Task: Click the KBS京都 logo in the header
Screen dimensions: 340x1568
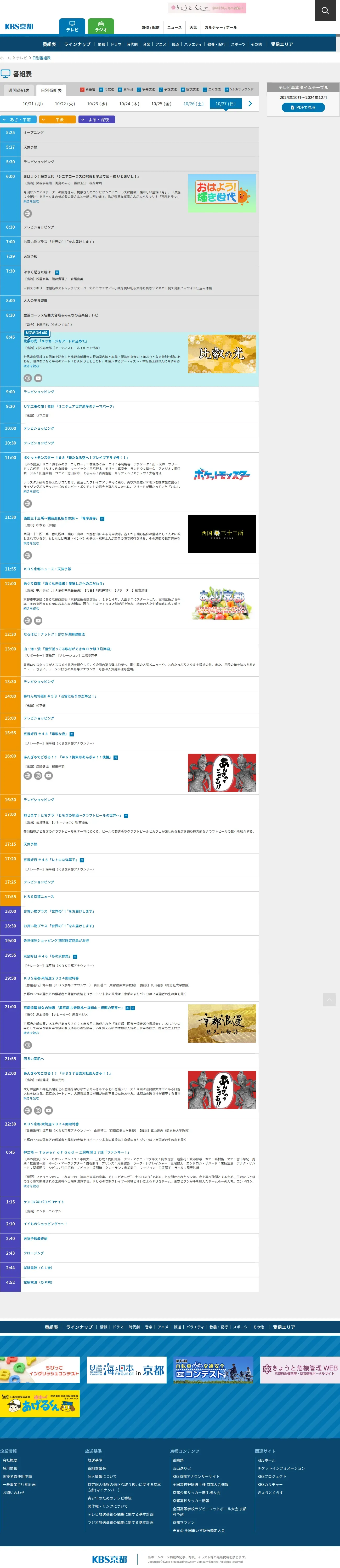Action: (19, 27)
